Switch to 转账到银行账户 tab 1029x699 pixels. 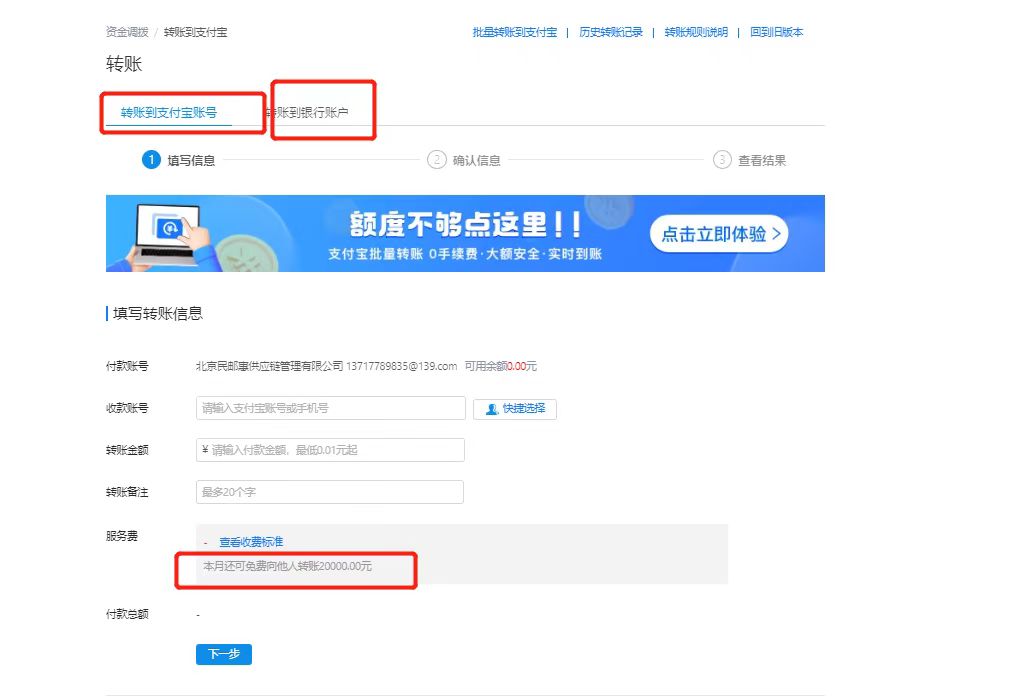306,112
